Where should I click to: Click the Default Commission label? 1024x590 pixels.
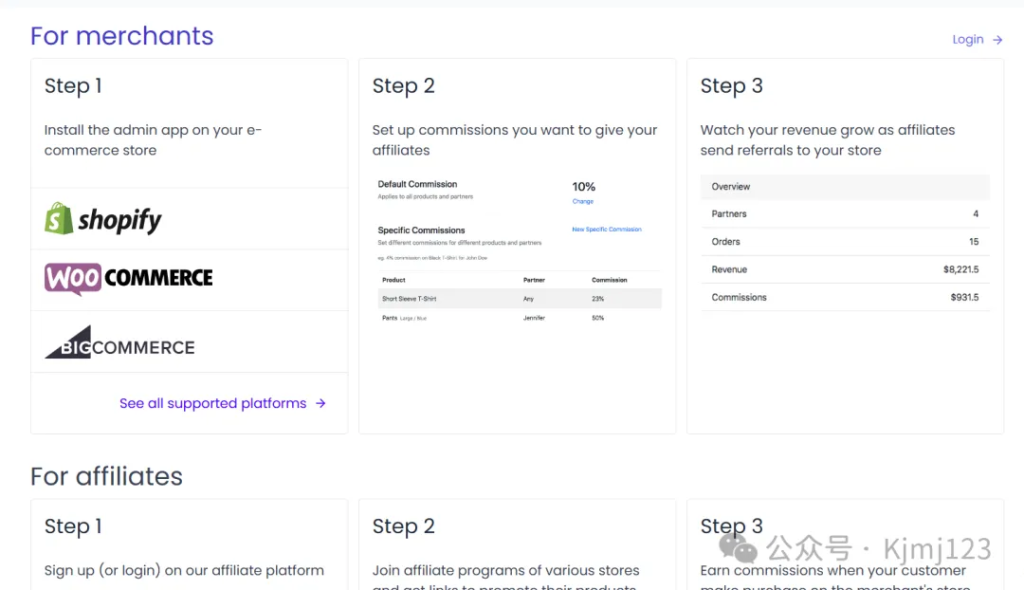pos(417,184)
